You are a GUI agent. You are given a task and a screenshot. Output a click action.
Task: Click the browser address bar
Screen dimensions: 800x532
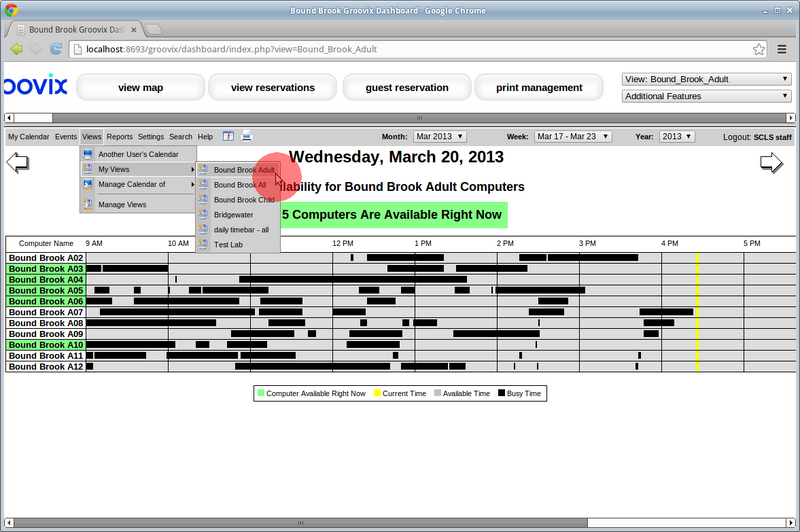[x=418, y=49]
